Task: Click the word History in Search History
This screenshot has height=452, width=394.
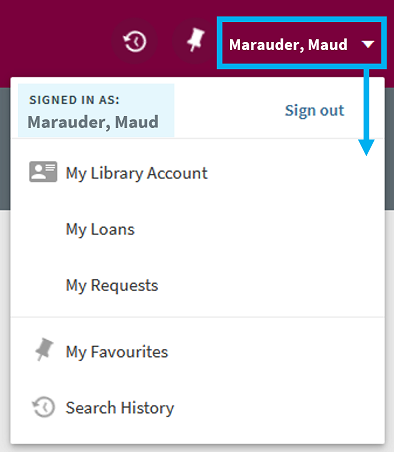Action: (147, 408)
